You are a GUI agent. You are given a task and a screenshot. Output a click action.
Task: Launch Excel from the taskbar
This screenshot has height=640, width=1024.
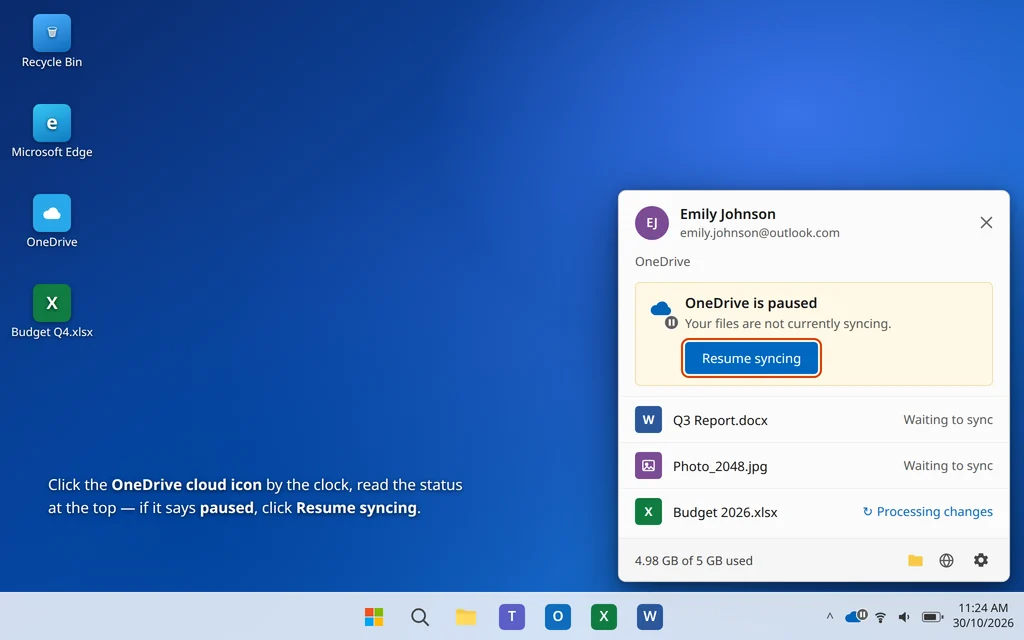(x=603, y=616)
